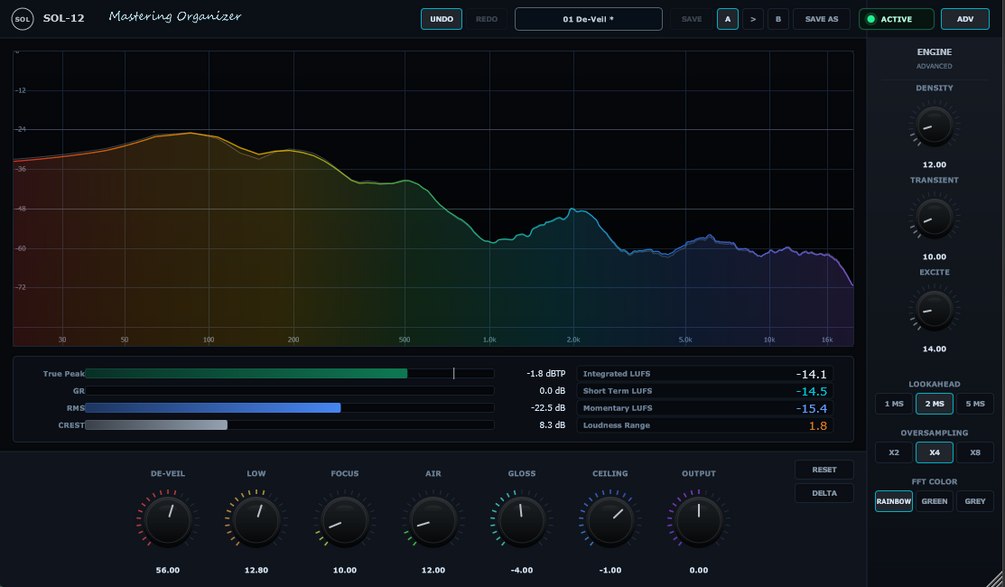Switch oversampling to X8
This screenshot has height=587, width=1005.
(975, 452)
